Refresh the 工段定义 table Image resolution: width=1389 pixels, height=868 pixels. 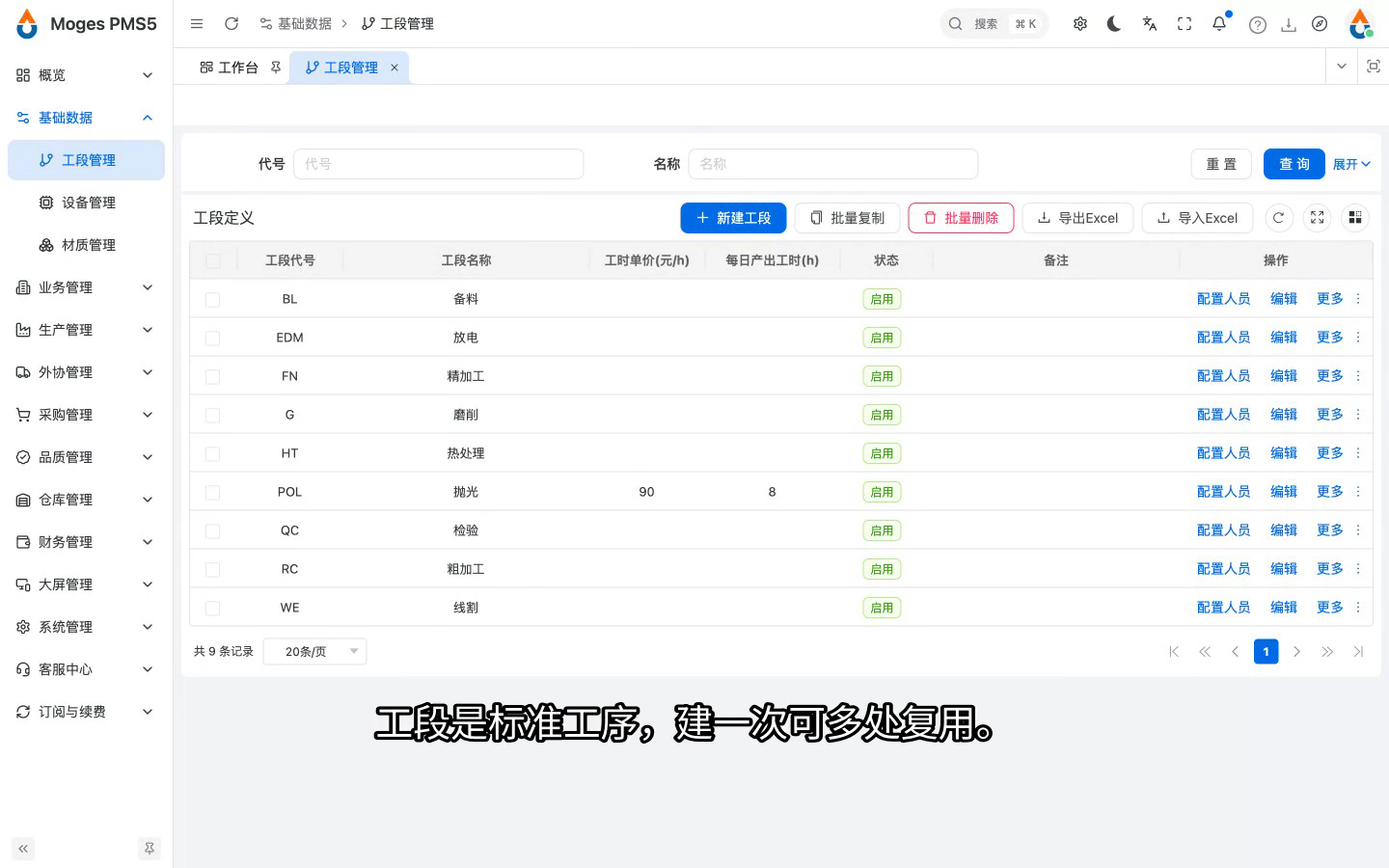coord(1279,218)
